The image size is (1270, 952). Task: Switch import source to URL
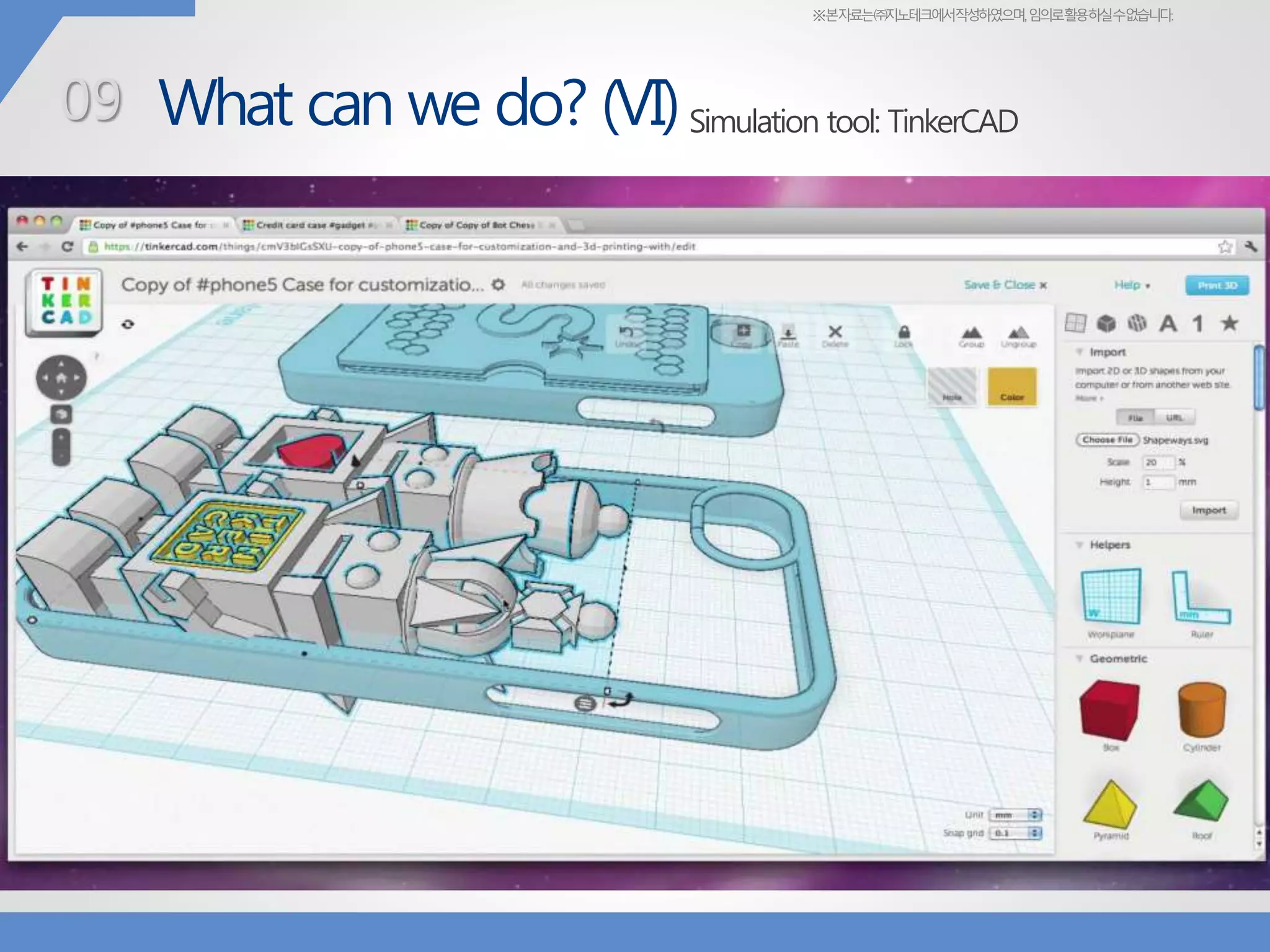tap(1174, 418)
